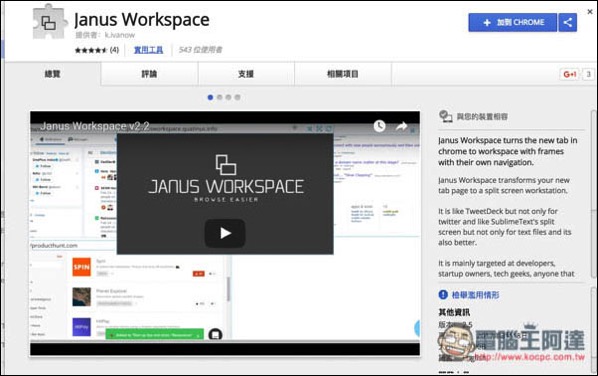Open the 總覽 overview tab
This screenshot has width=598, height=376.
pos(53,74)
